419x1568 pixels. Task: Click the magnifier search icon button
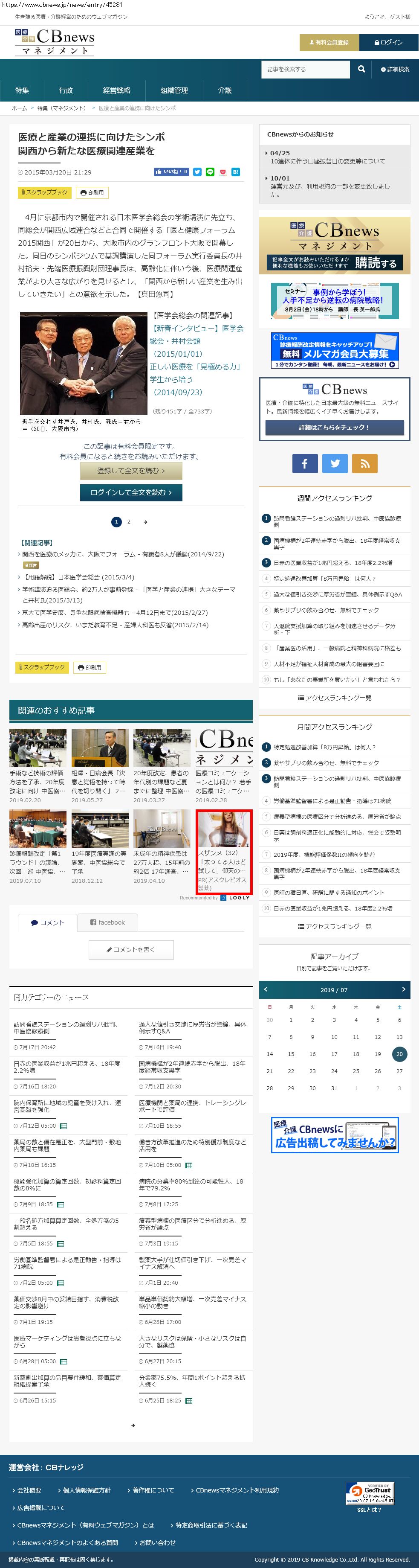coord(361,70)
